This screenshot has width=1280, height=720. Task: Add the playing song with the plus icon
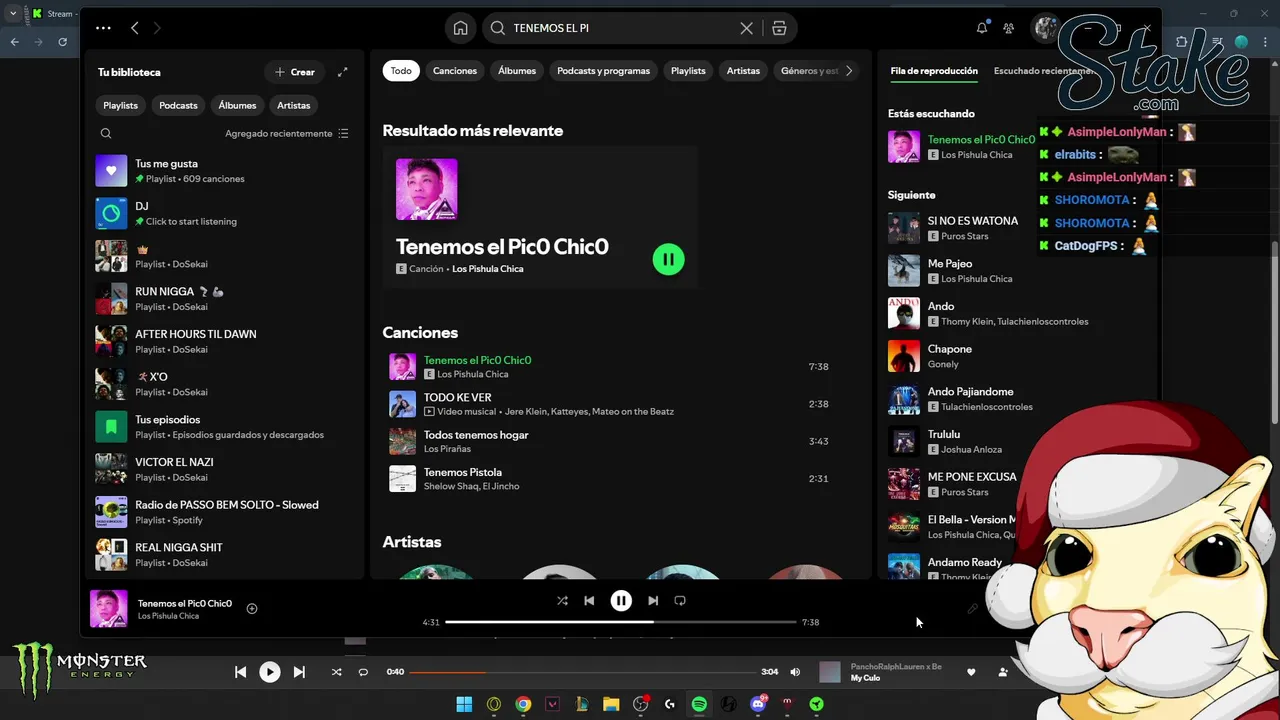click(252, 608)
